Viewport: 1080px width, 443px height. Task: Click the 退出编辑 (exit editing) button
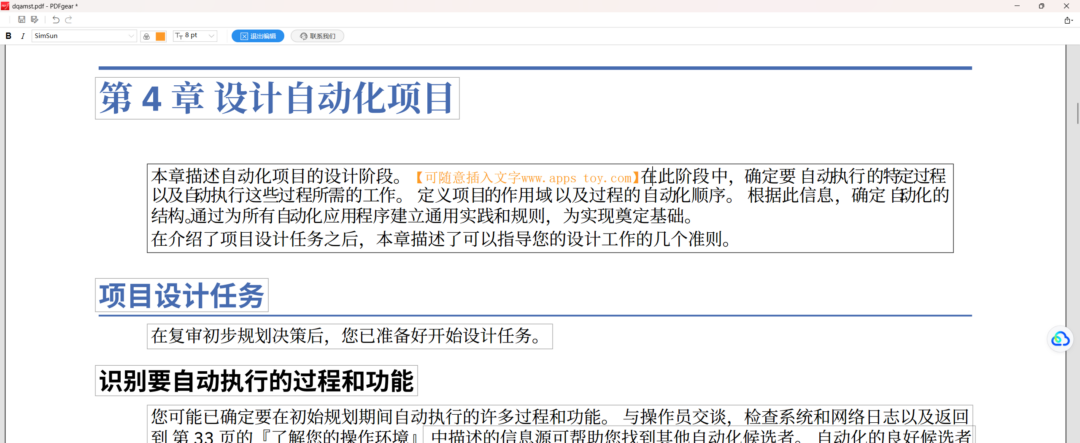(x=258, y=36)
